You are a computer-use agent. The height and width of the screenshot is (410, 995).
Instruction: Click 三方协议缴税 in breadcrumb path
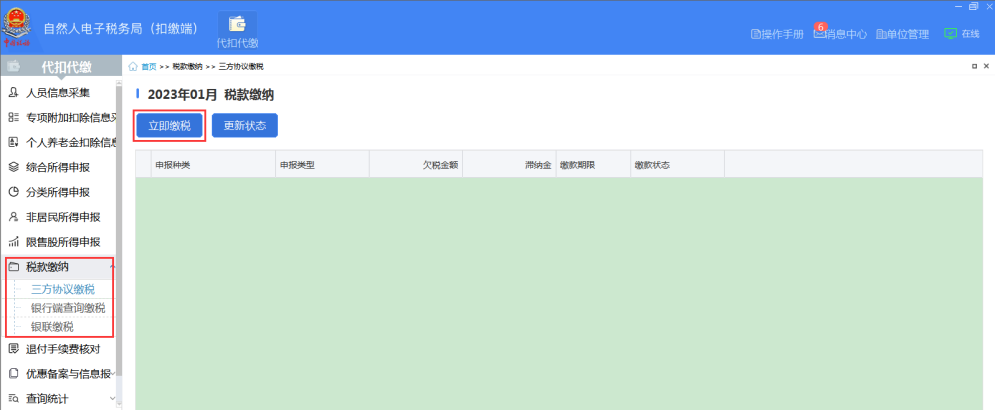click(241, 67)
